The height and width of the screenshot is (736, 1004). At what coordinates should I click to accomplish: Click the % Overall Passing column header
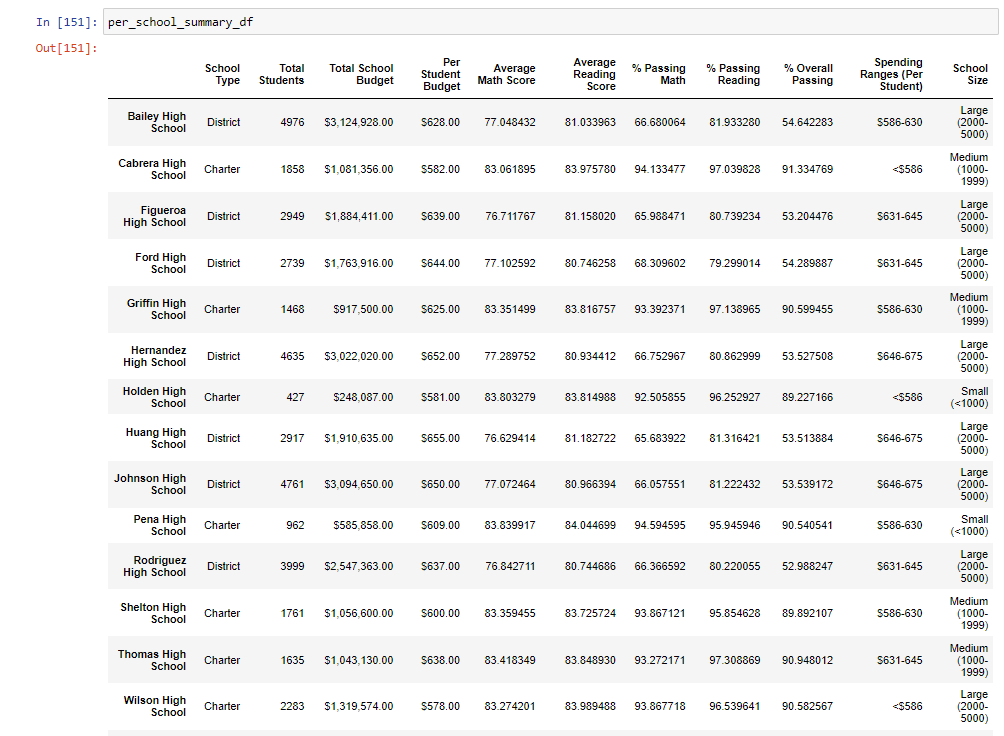[x=809, y=74]
